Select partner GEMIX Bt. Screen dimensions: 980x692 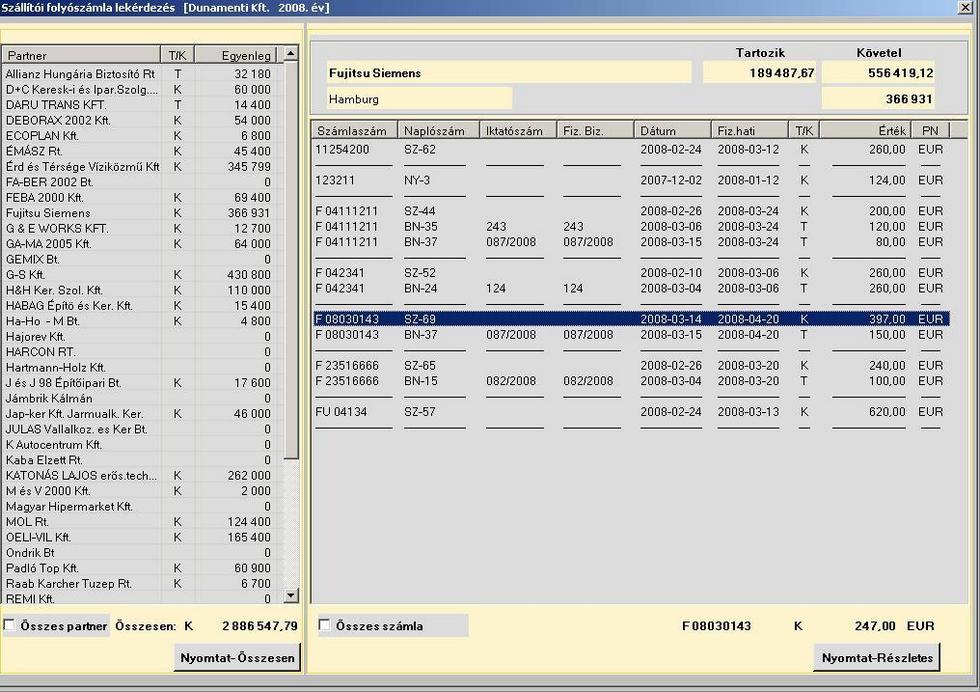[142, 259]
